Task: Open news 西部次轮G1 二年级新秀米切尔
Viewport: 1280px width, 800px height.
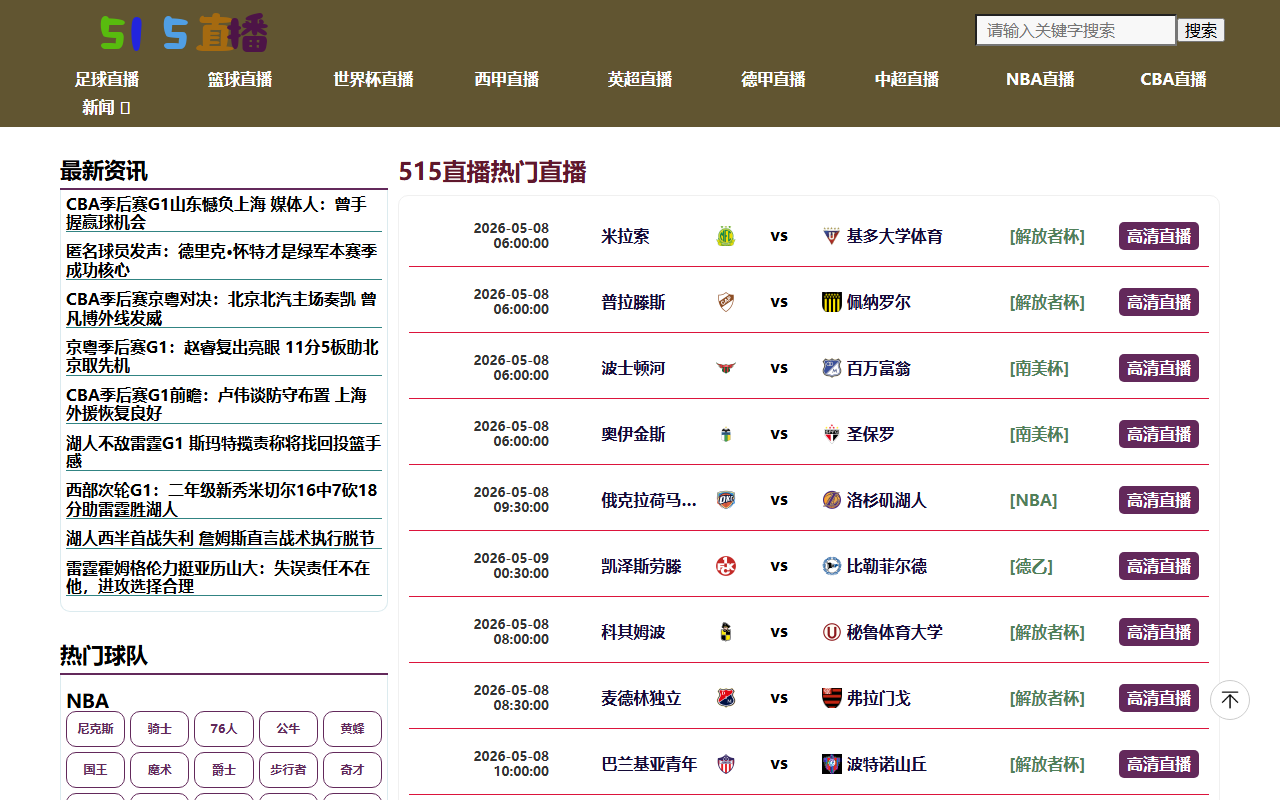Action: (x=222, y=500)
